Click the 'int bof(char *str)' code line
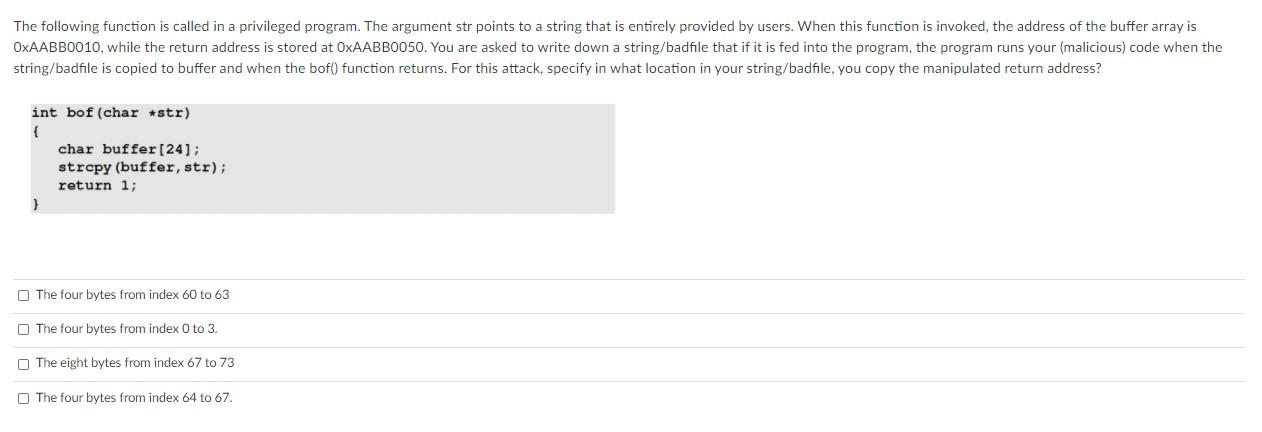 (x=110, y=113)
